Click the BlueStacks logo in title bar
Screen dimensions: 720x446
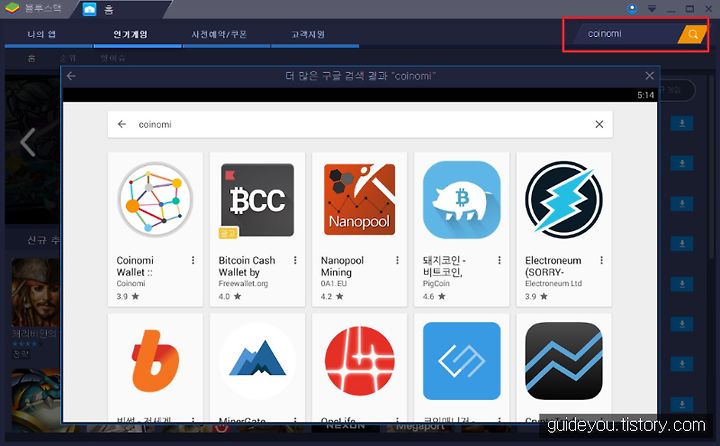pyautogui.click(x=11, y=8)
